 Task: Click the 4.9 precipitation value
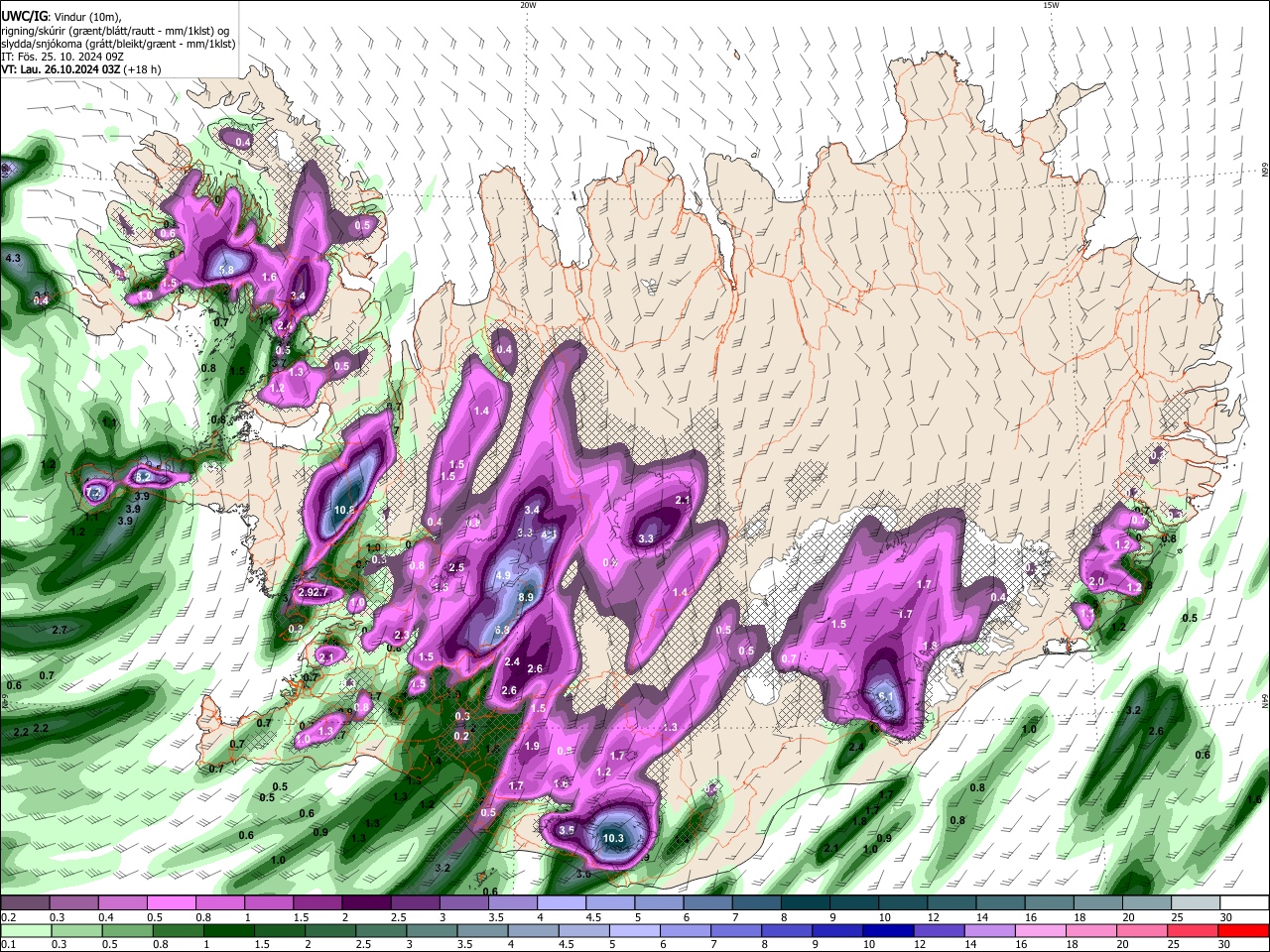(x=502, y=575)
